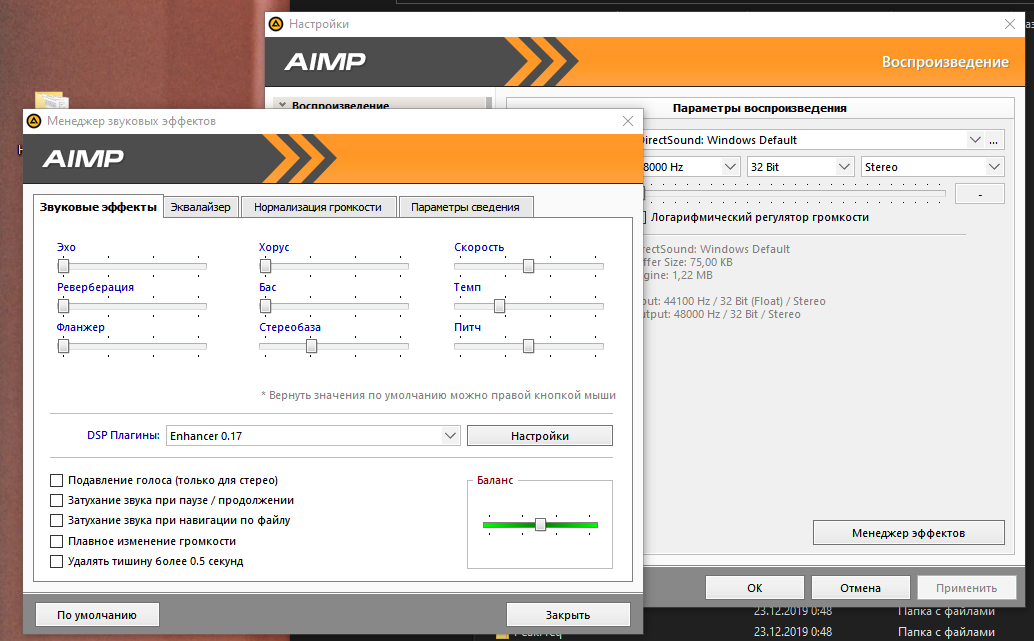Click AIMP logo in the Настройки window header

point(325,61)
